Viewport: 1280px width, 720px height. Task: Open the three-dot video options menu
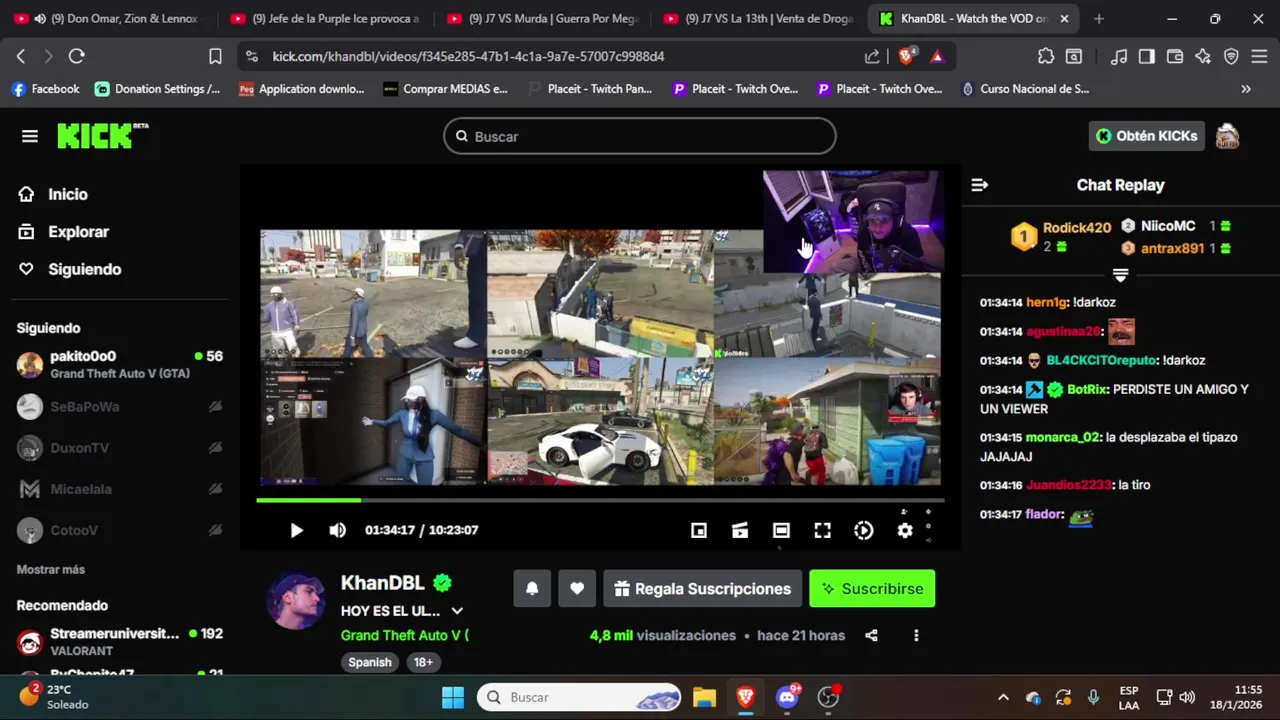coord(916,636)
